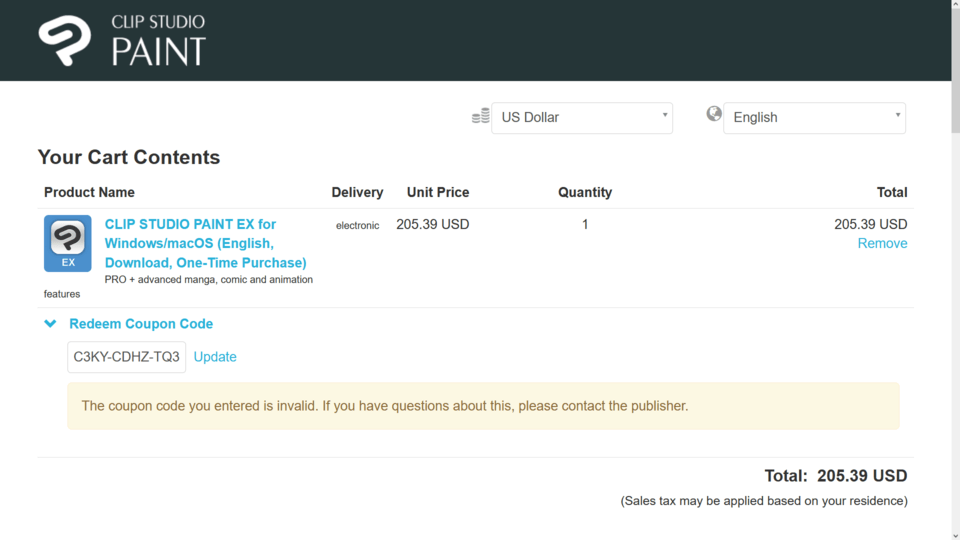Click the Redeem Coupon Code heading link
Image resolution: width=960 pixels, height=540 pixels.
pyautogui.click(x=141, y=324)
